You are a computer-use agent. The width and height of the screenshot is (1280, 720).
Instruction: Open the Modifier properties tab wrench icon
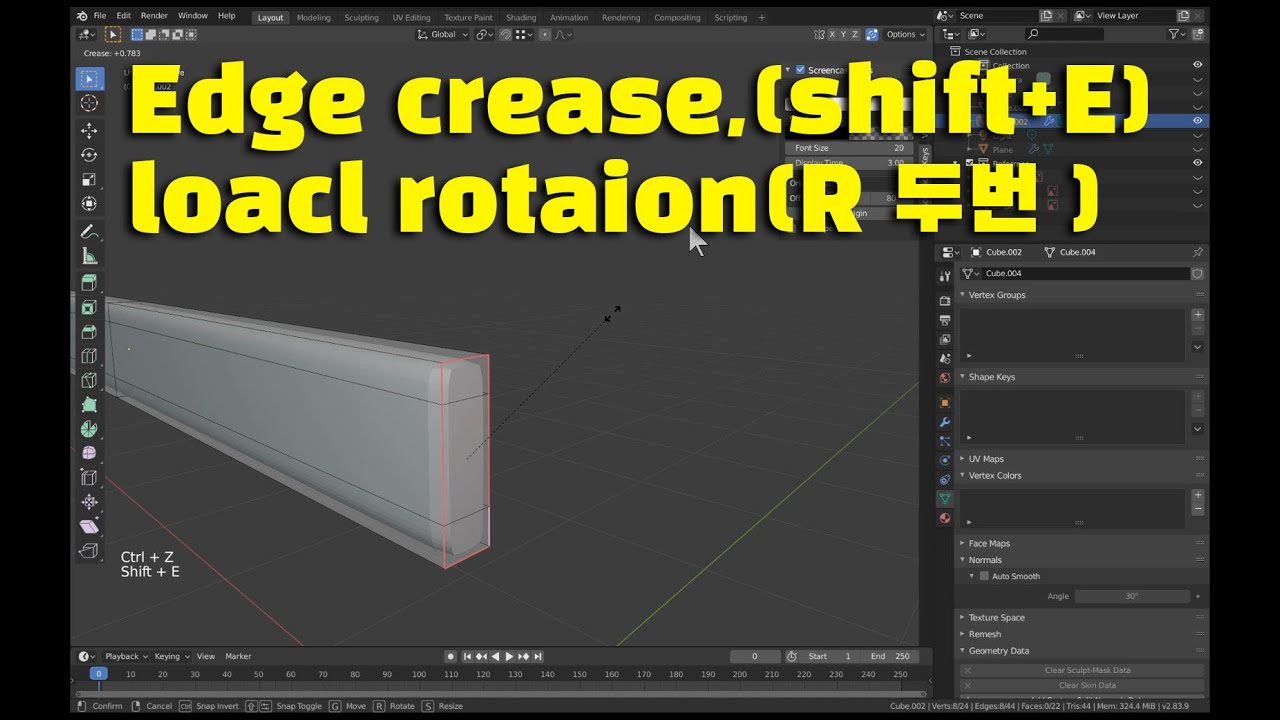(x=945, y=422)
